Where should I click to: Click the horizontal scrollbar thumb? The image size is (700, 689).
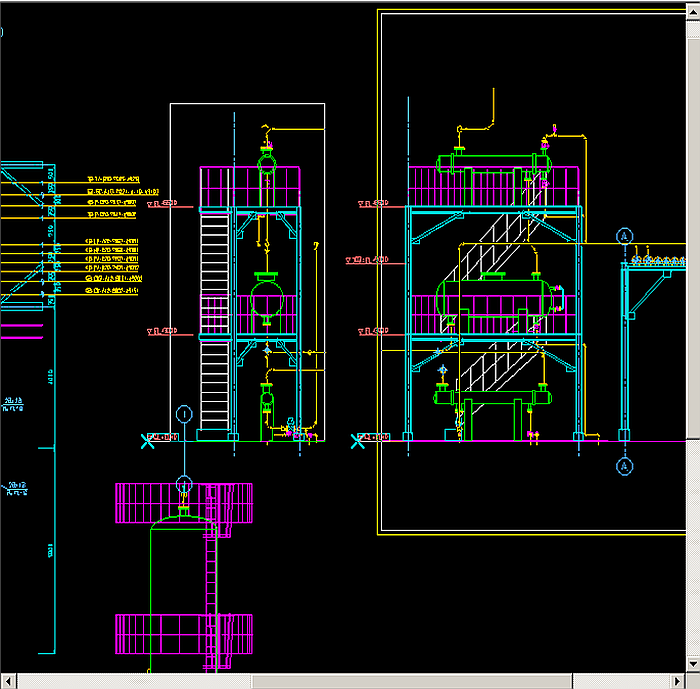411,681
